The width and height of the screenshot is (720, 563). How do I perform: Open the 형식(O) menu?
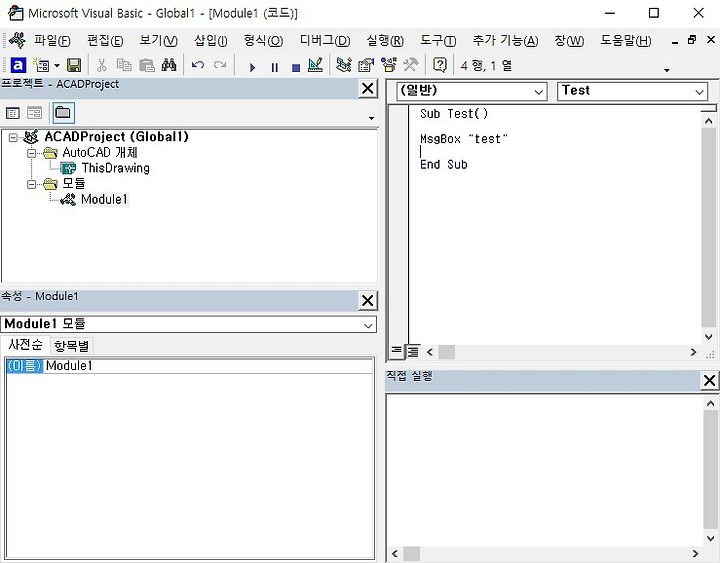click(x=263, y=41)
